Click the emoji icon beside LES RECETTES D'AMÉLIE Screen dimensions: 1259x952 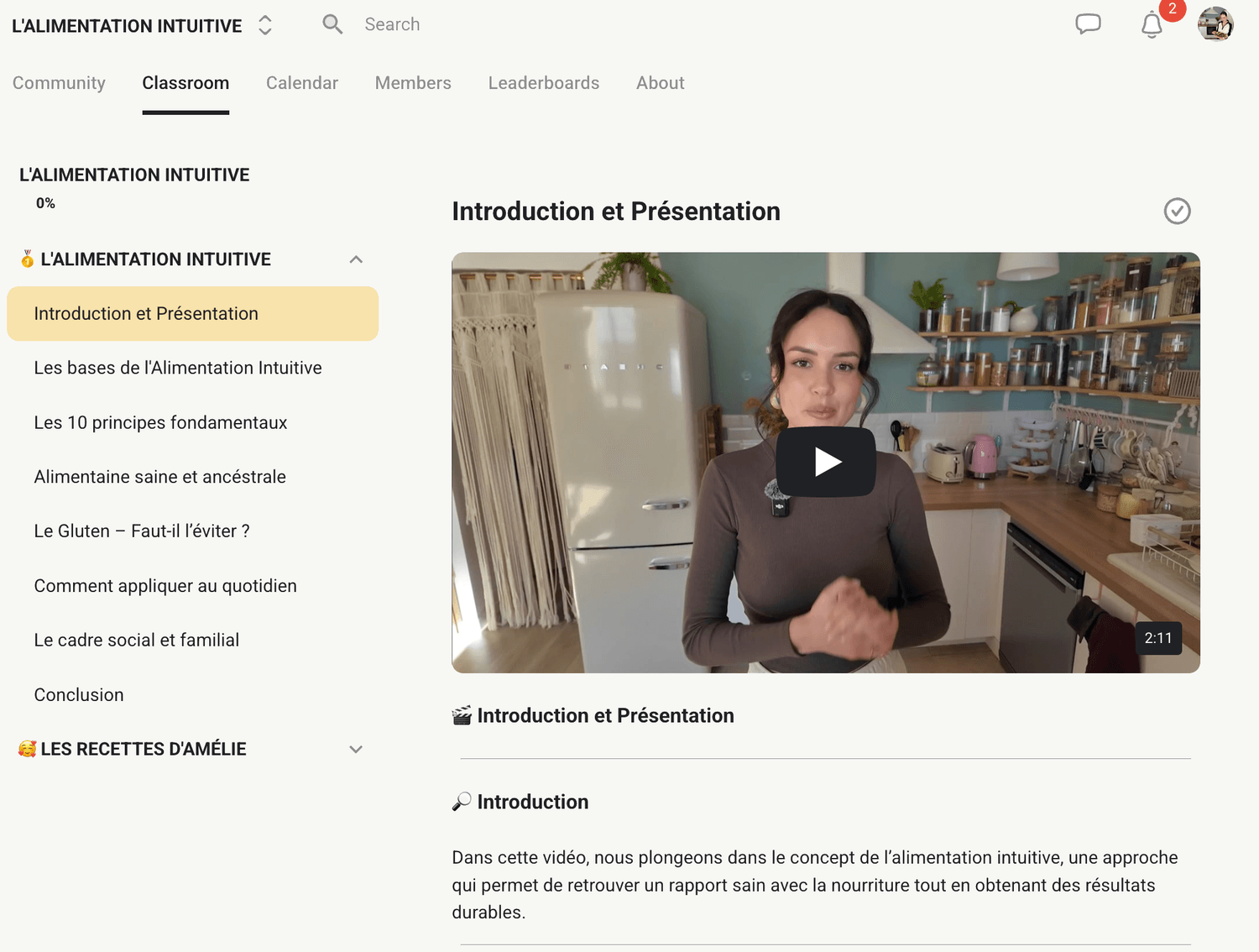pyautogui.click(x=28, y=749)
